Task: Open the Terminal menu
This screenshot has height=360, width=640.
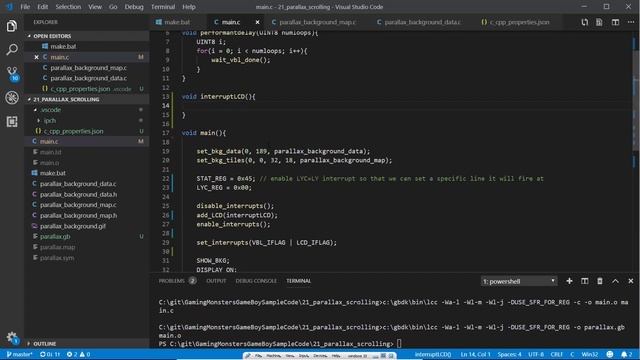Action: coord(163,7)
